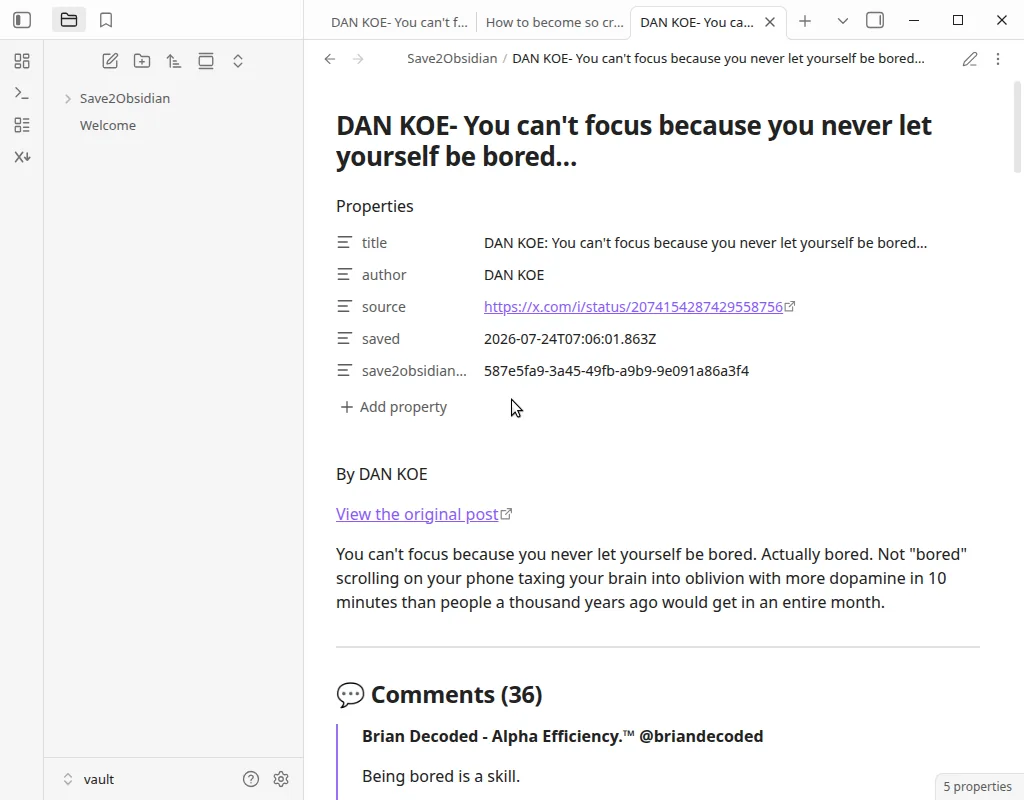
Task: Switch to editing mode pencil icon
Action: 970,59
